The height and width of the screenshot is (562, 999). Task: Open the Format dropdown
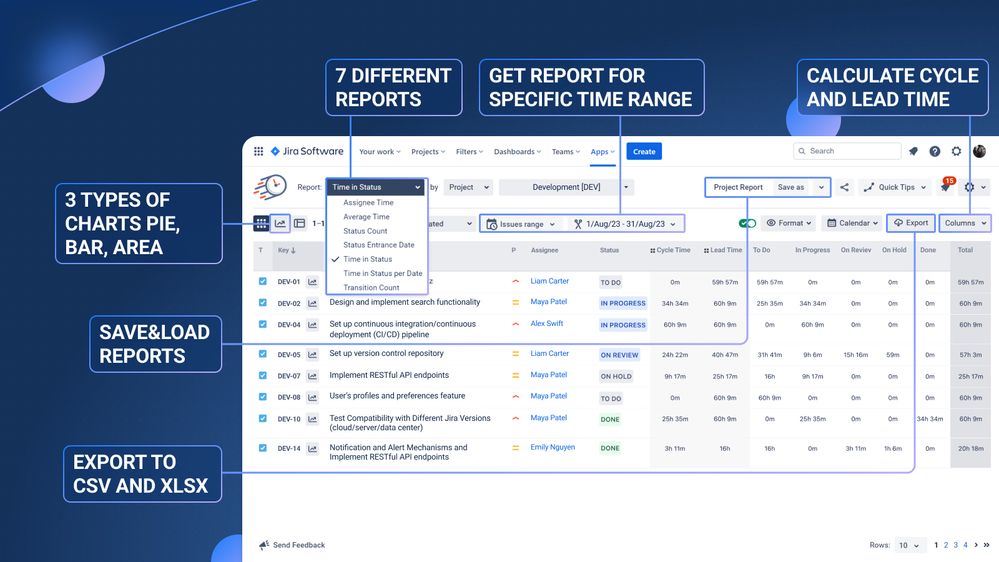(x=789, y=223)
